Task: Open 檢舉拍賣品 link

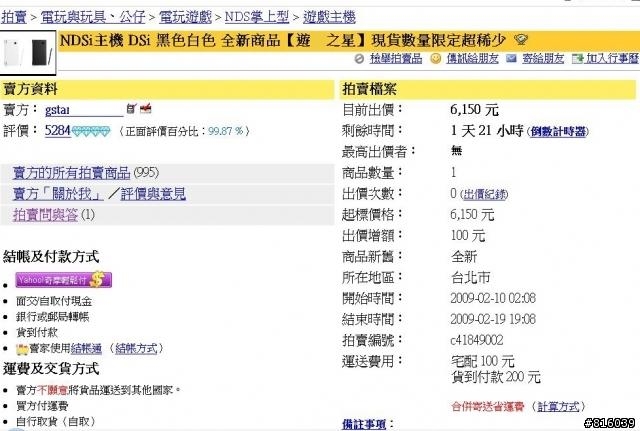Action: click(x=396, y=59)
